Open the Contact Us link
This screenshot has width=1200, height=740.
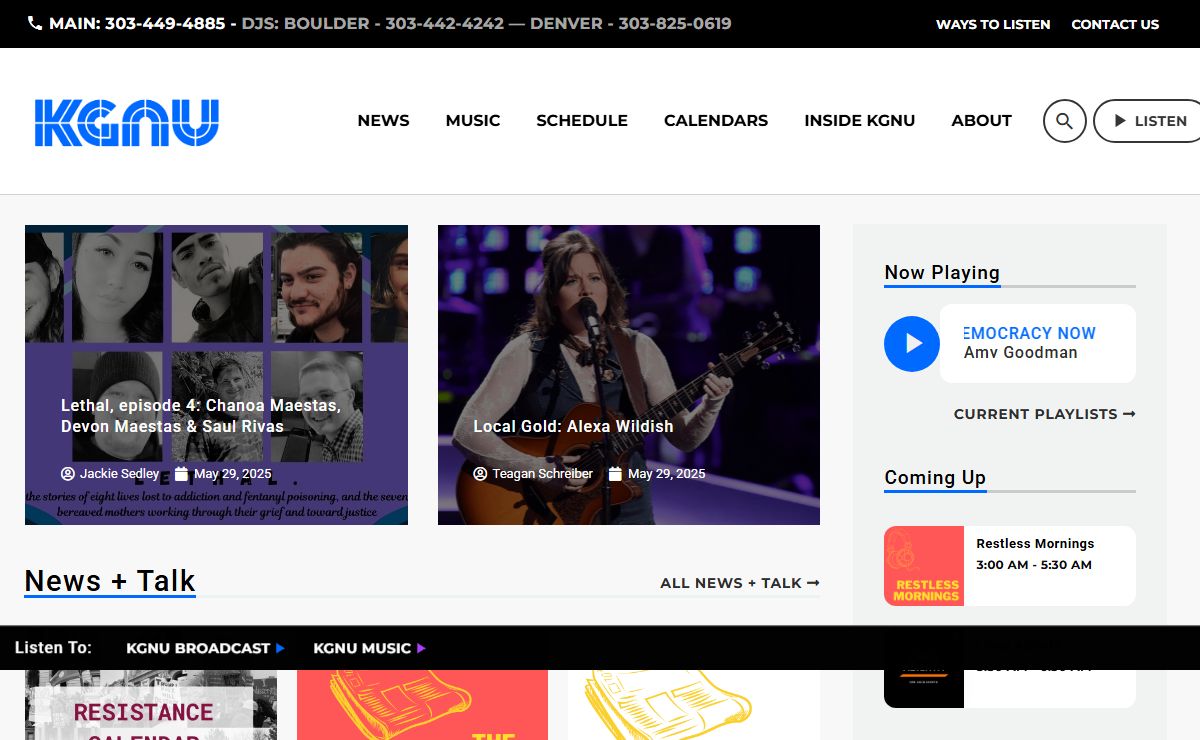[1115, 24]
